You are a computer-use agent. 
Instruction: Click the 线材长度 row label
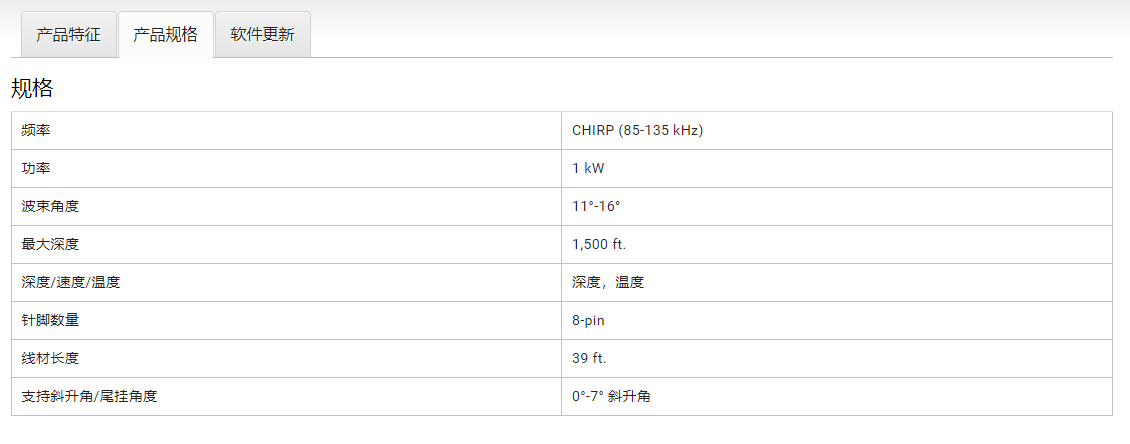[x=50, y=359]
